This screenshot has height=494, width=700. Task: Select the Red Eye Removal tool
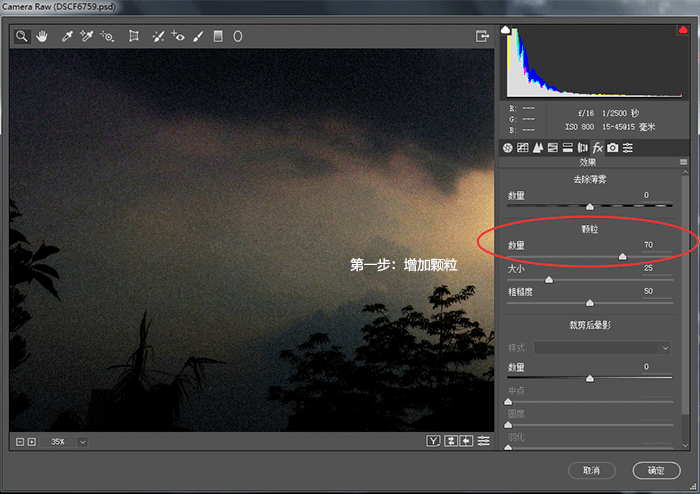(178, 36)
